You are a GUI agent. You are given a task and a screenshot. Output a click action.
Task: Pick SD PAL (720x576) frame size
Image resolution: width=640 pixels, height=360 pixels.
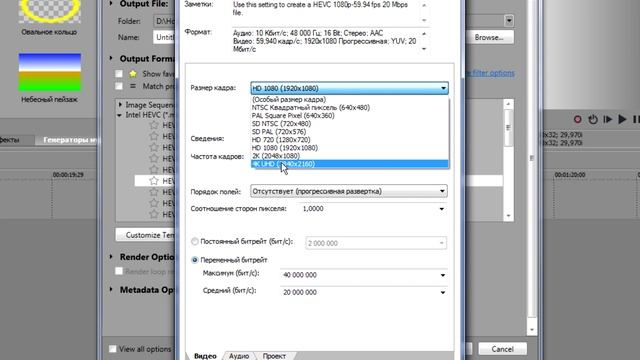(x=350, y=131)
